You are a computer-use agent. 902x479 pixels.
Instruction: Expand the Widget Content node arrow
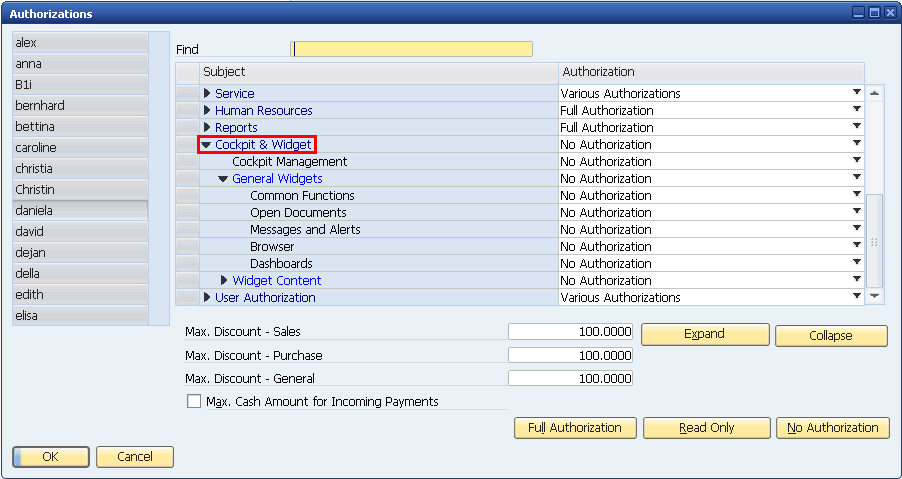click(225, 281)
